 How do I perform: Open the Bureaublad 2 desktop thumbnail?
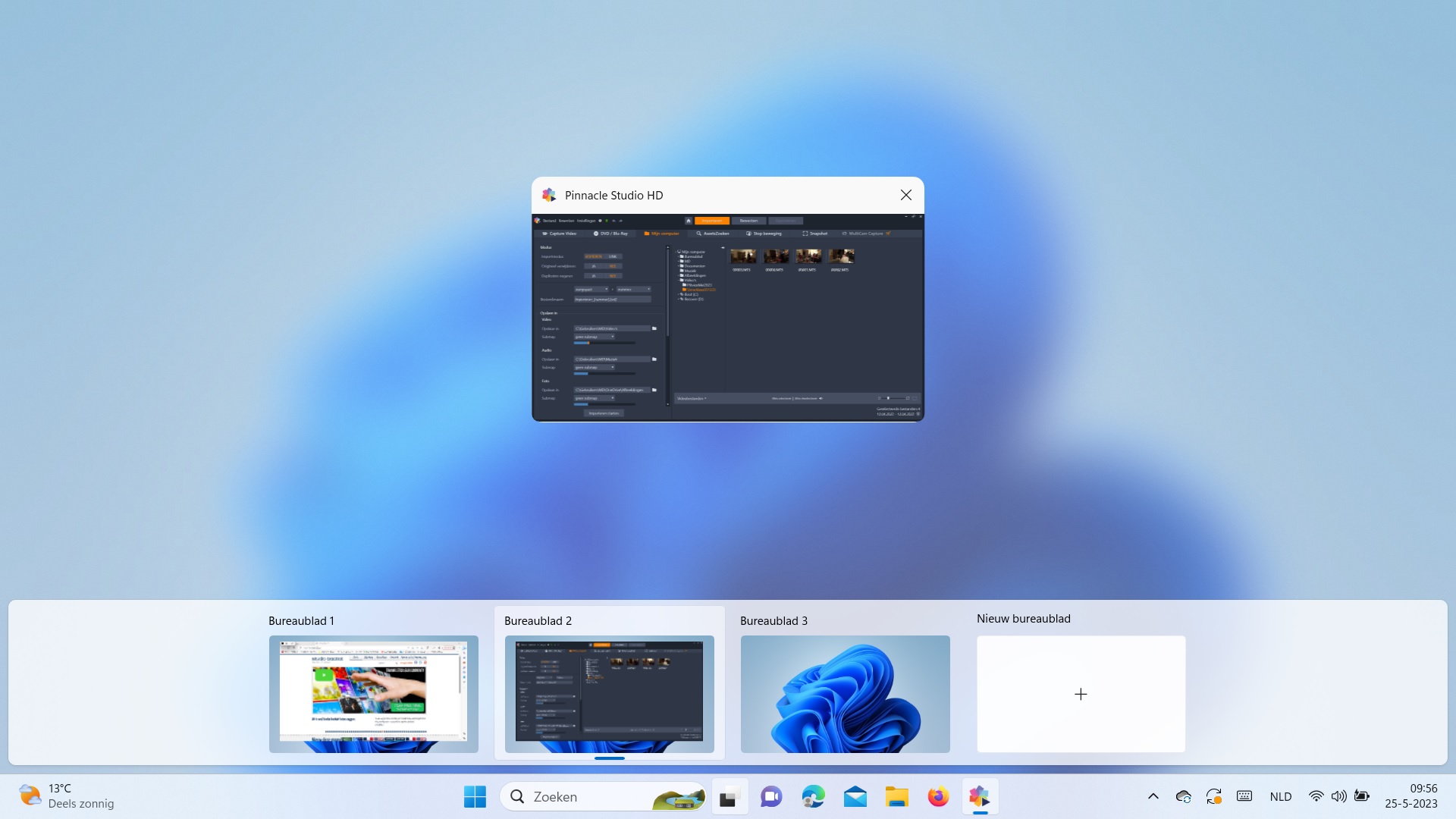pos(609,694)
